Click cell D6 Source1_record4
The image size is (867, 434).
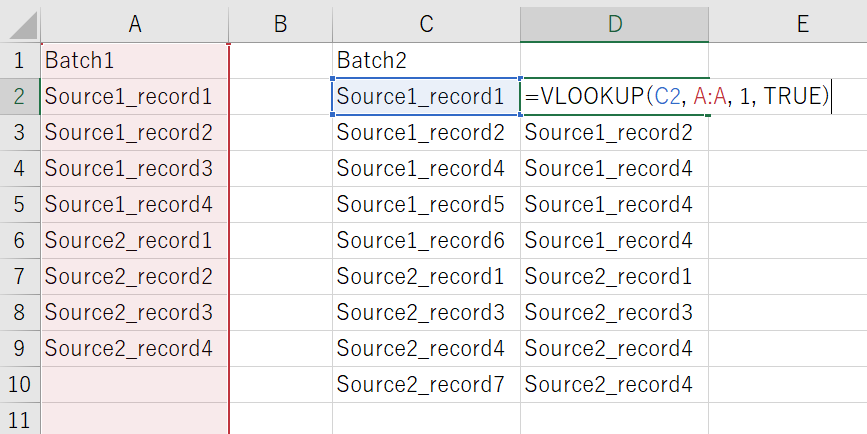pos(614,240)
